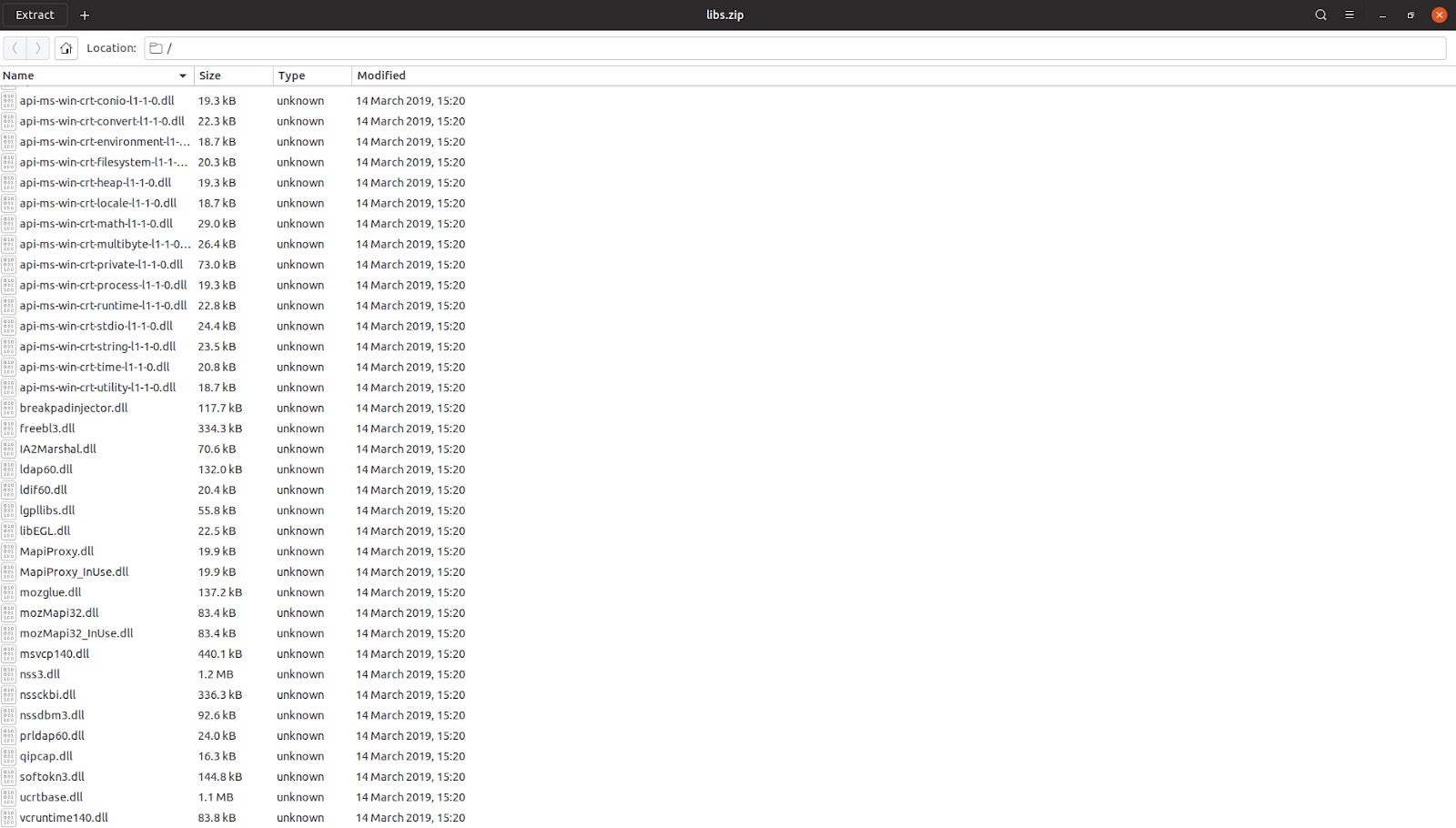Click the home location icon

(66, 48)
